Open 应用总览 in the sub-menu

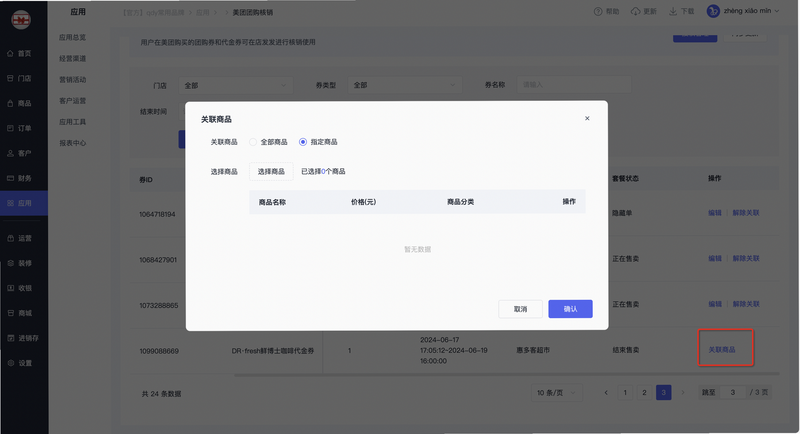click(72, 38)
